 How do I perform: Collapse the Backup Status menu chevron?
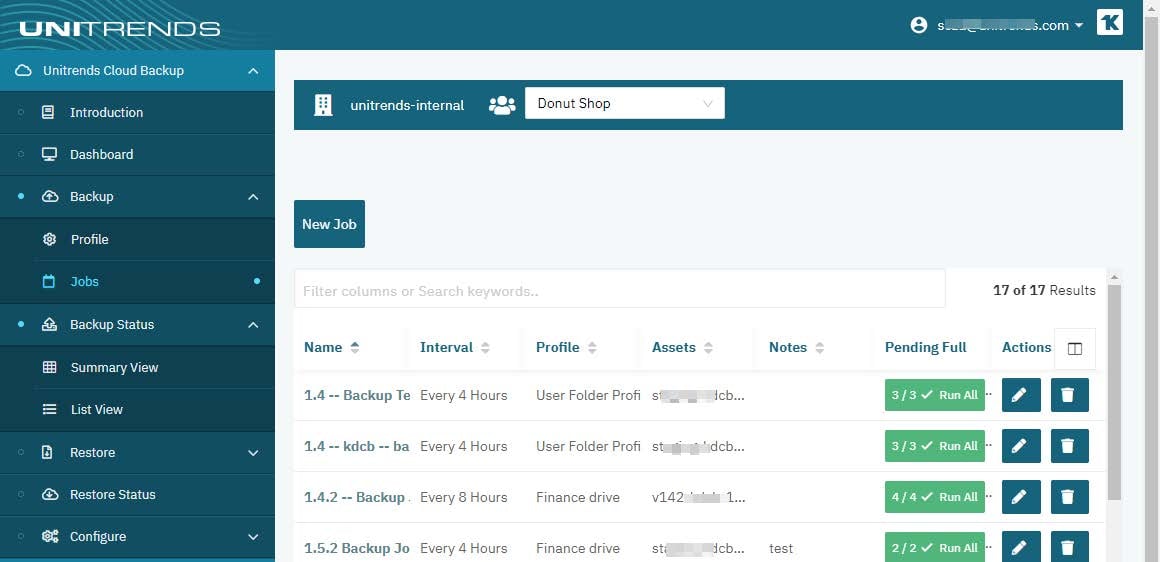[x=253, y=325]
